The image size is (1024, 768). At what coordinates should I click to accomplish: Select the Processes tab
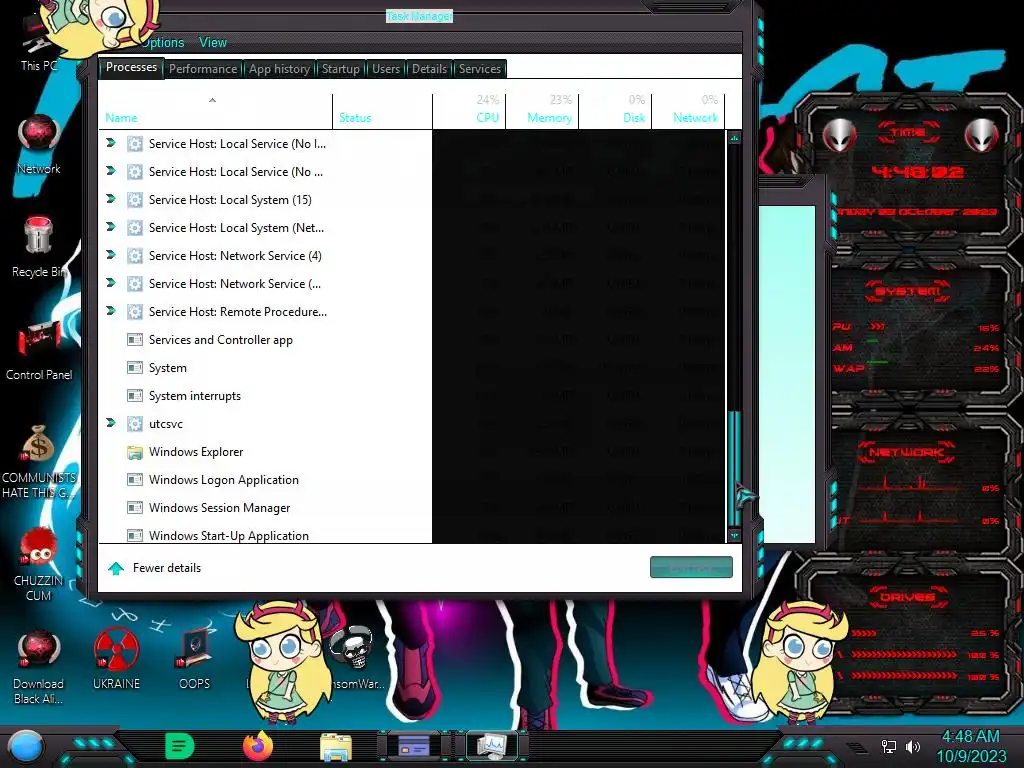(131, 67)
